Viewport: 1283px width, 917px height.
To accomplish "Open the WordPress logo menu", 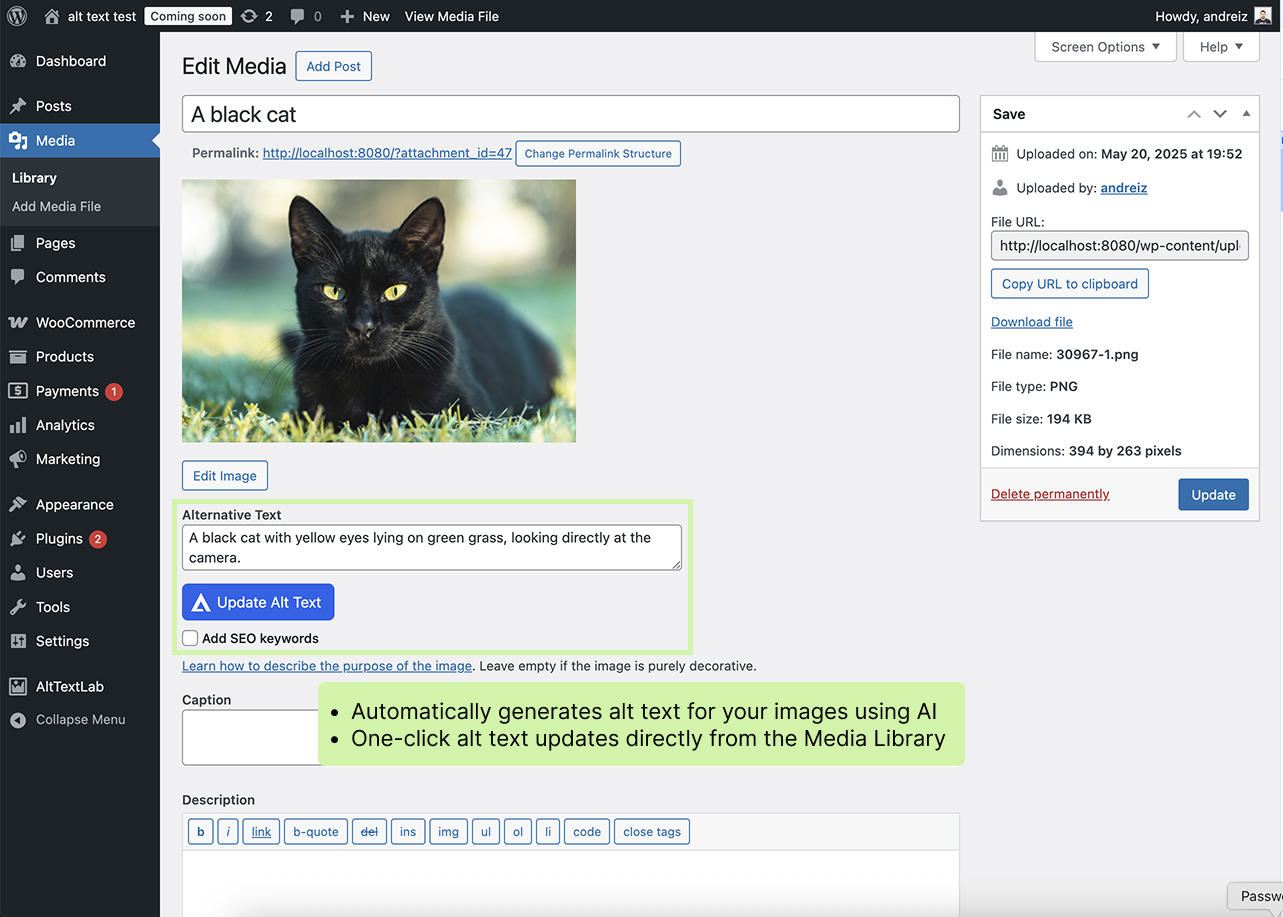I will (17, 16).
